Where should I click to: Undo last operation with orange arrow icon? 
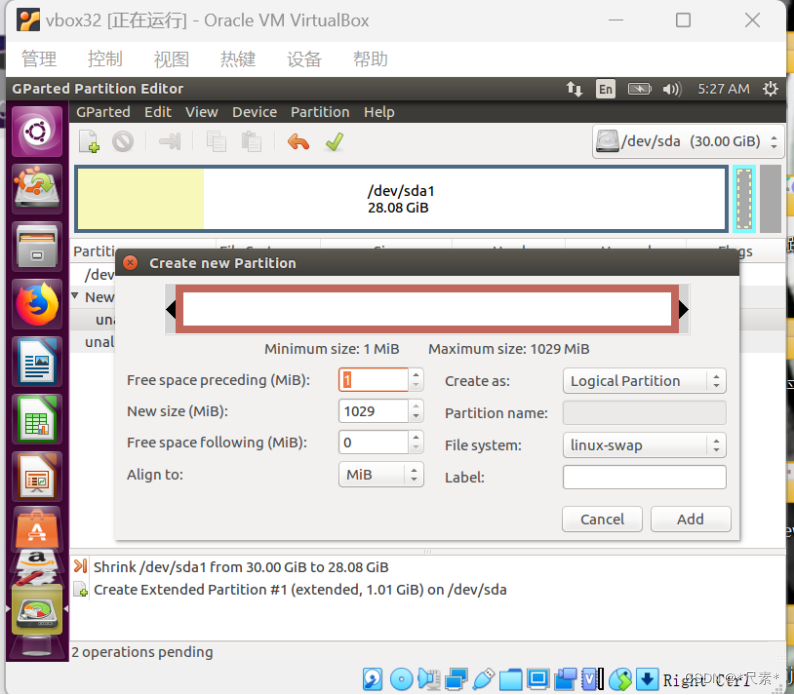[298, 141]
